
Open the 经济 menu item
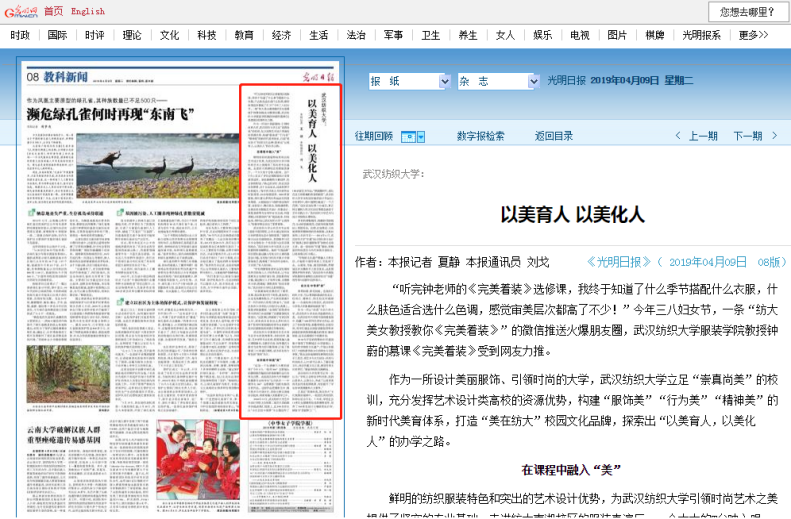point(281,35)
